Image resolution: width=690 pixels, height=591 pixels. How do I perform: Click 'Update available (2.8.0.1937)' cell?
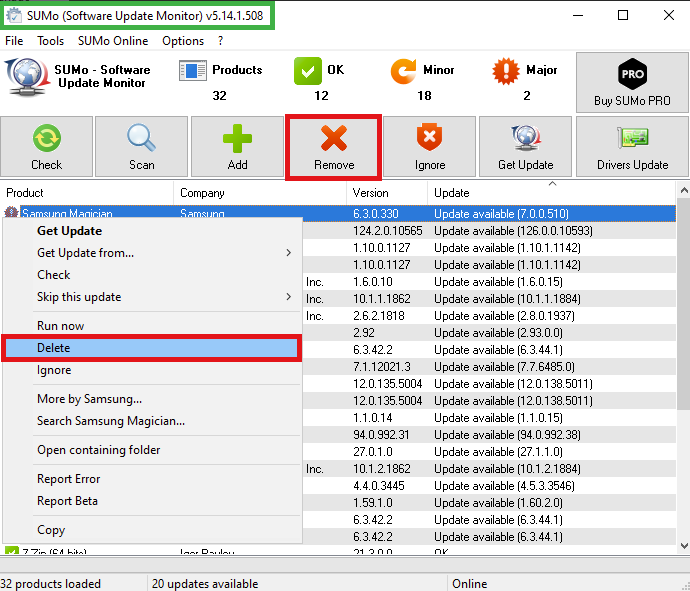point(504,316)
